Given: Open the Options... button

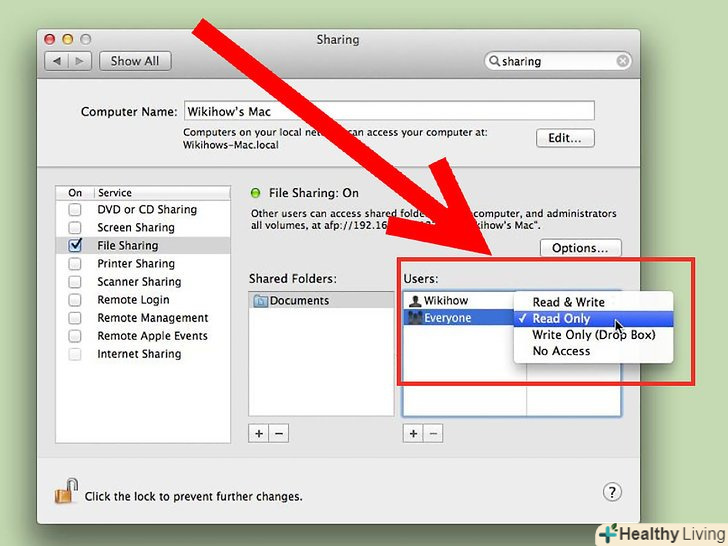Looking at the screenshot, I should [580, 248].
